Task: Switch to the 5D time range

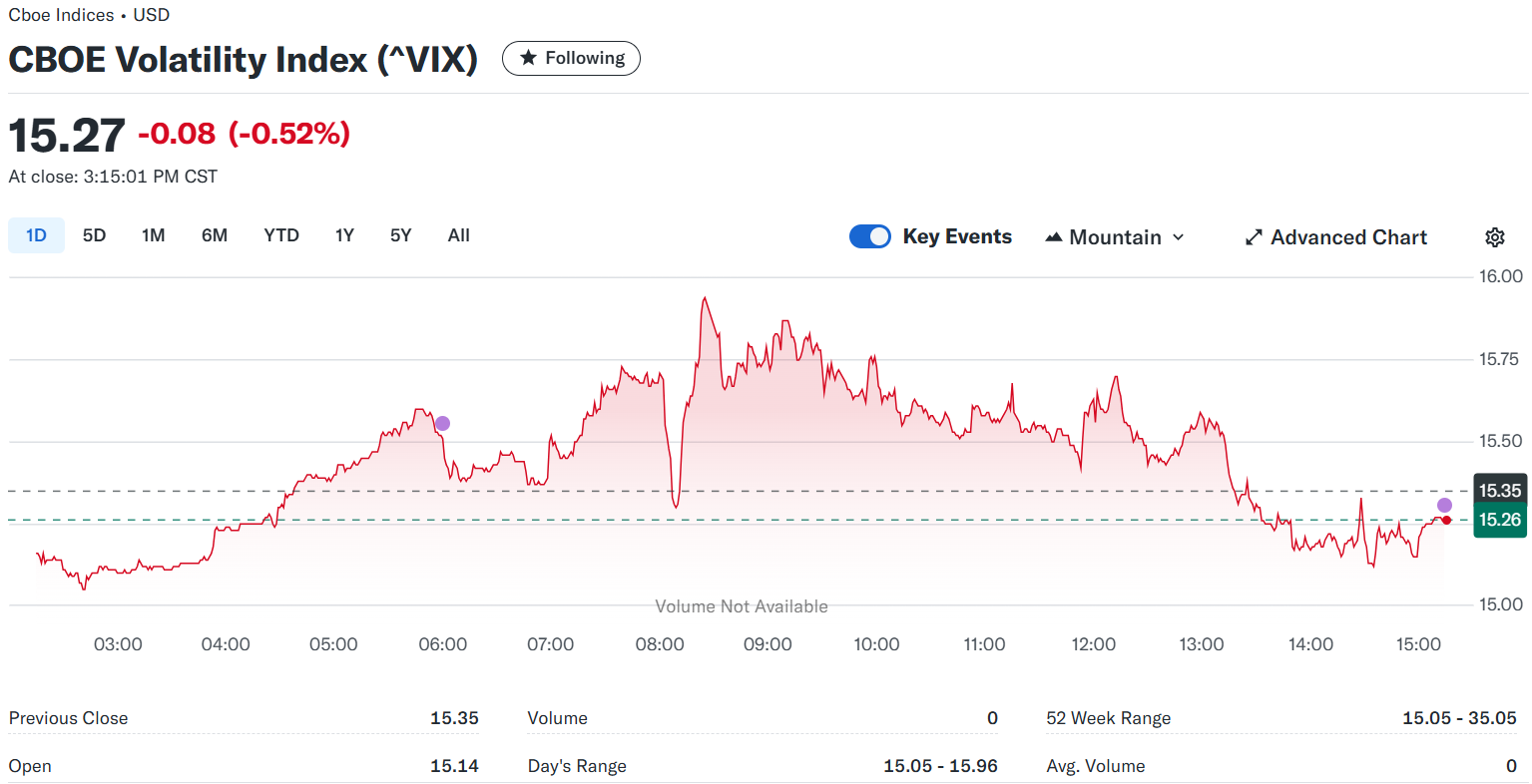Action: point(94,235)
